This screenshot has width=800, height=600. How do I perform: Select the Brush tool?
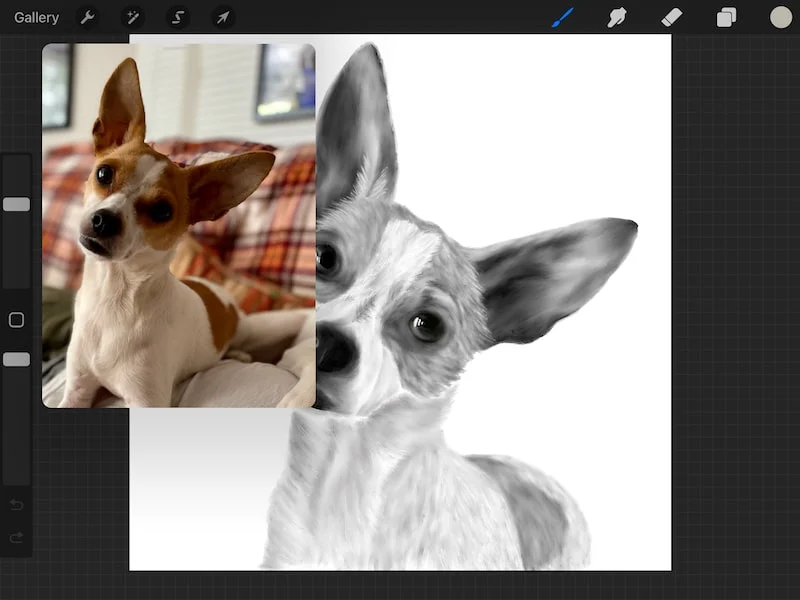563,18
